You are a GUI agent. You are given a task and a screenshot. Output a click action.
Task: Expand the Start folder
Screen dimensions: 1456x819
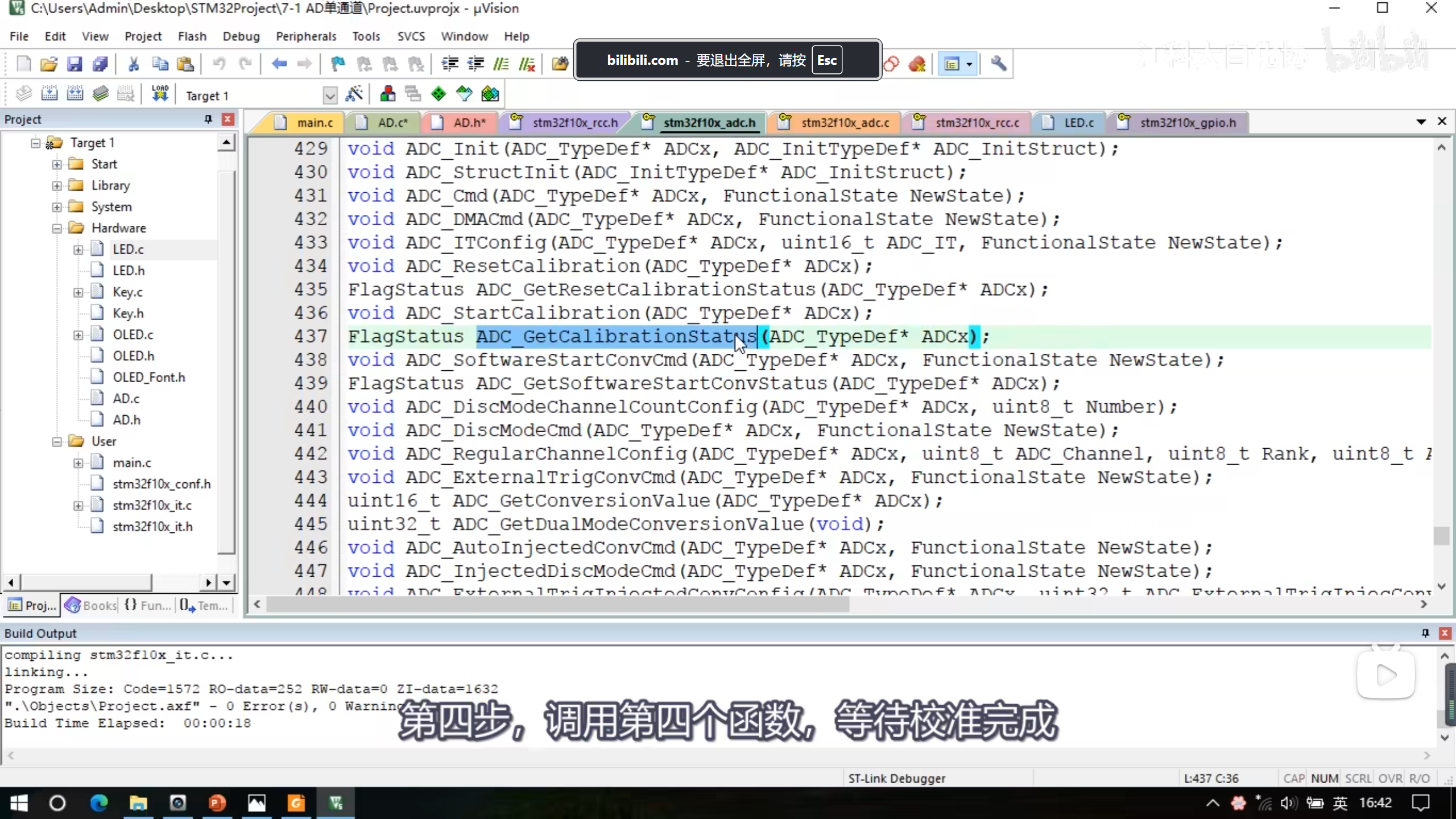point(57,164)
